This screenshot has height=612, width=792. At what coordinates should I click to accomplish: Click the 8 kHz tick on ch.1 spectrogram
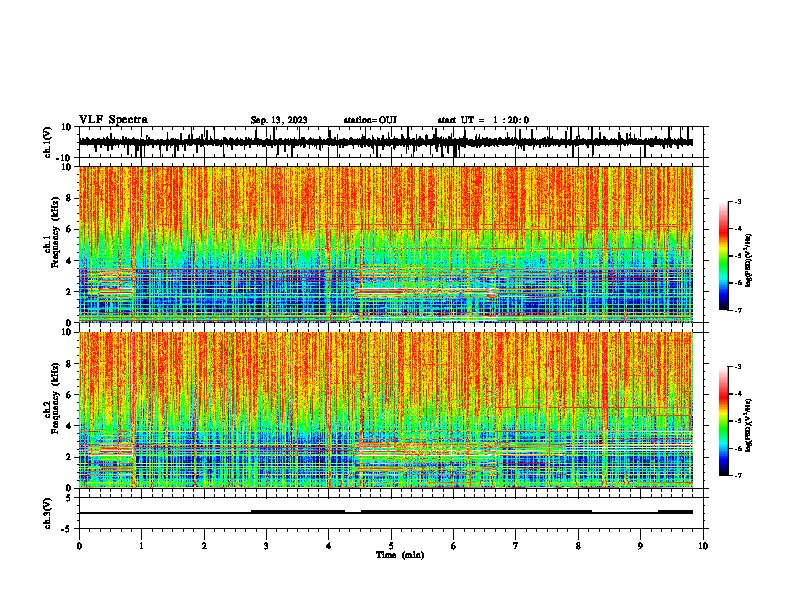point(70,198)
